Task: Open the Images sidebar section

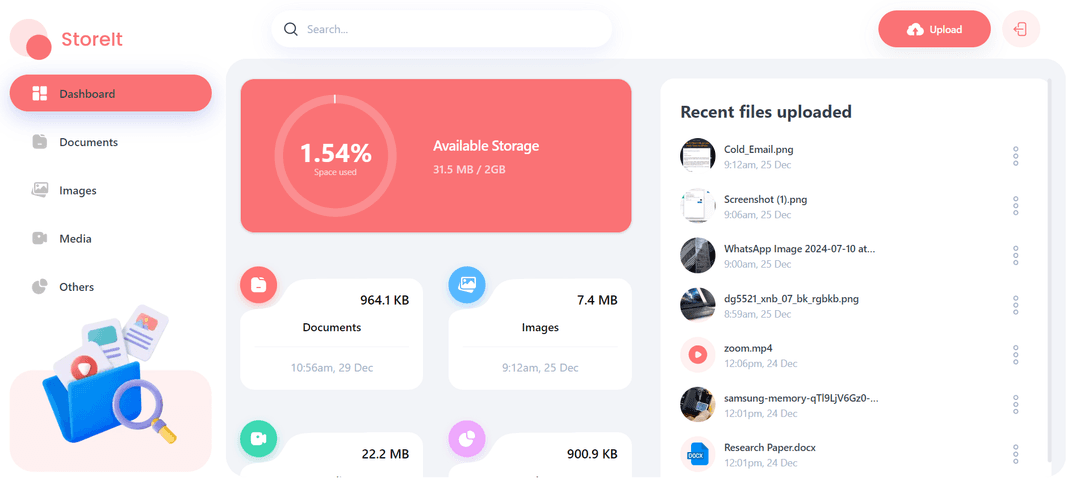Action: [78, 190]
